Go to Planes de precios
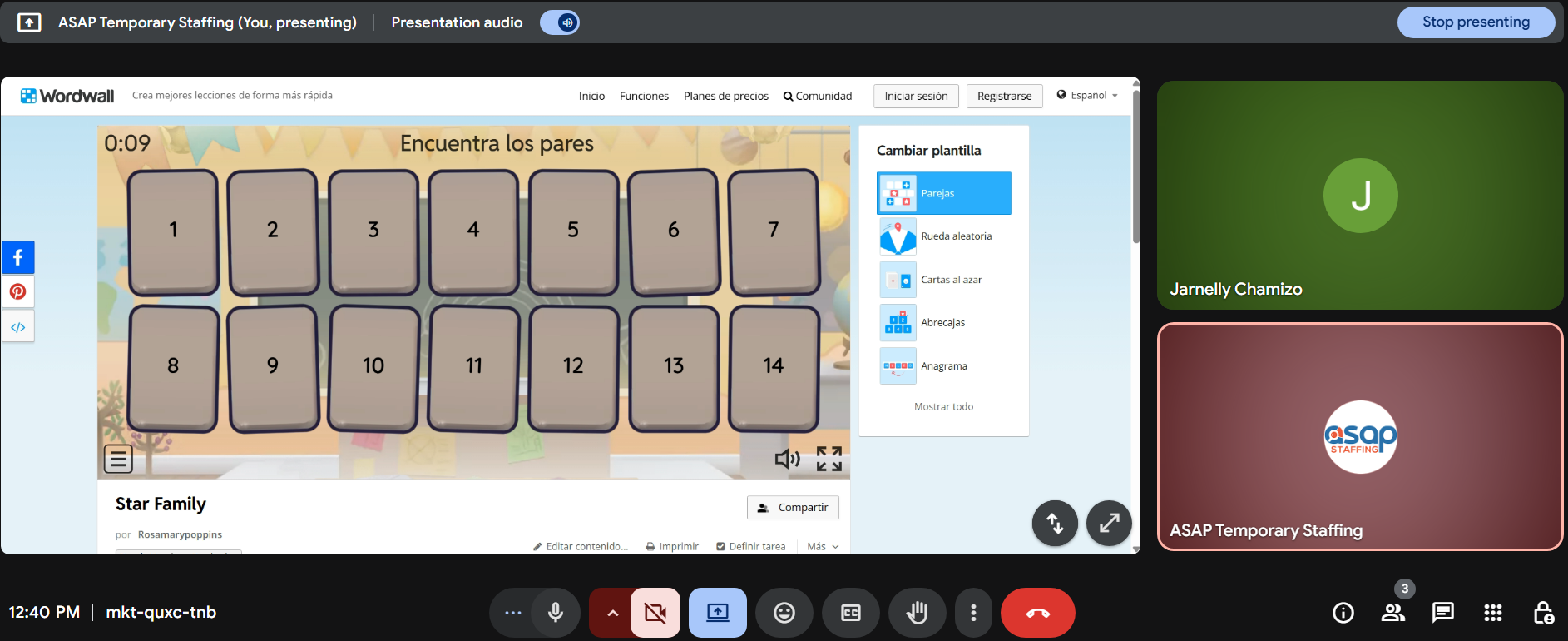Image resolution: width=1568 pixels, height=641 pixels. (725, 97)
